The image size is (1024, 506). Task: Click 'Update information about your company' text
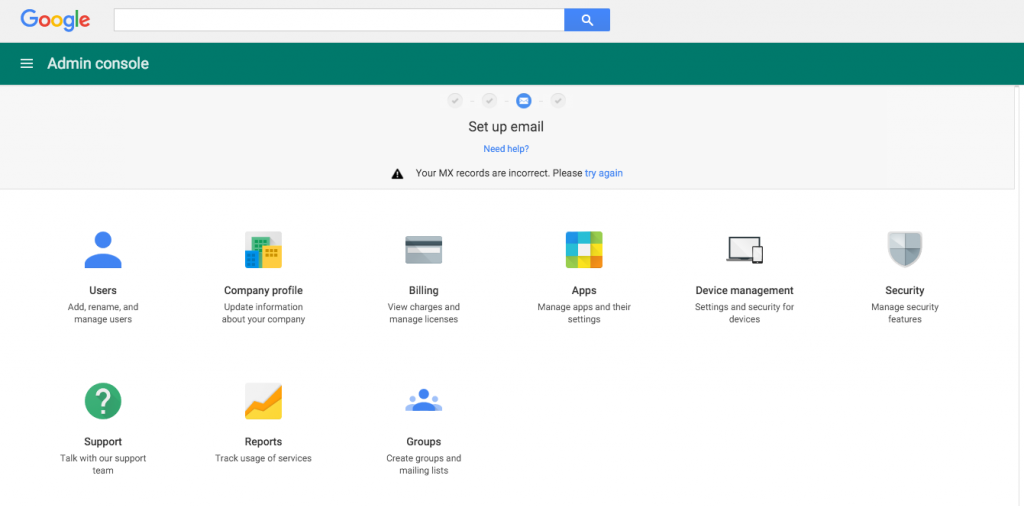[263, 313]
